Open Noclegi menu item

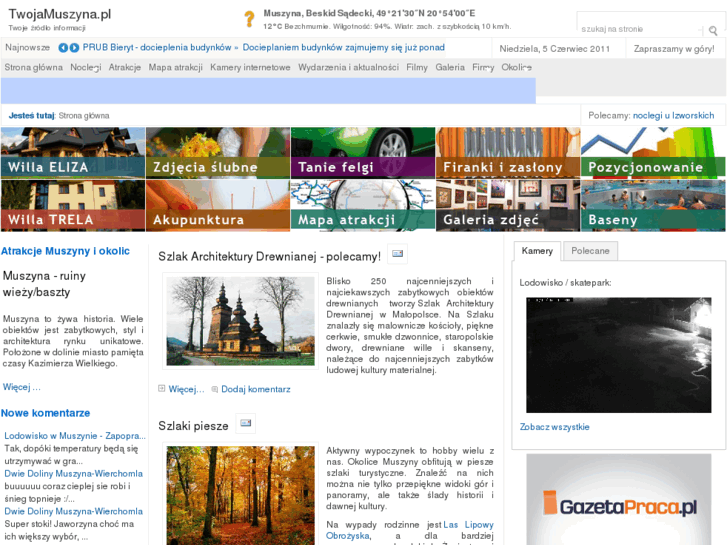pyautogui.click(x=86, y=67)
